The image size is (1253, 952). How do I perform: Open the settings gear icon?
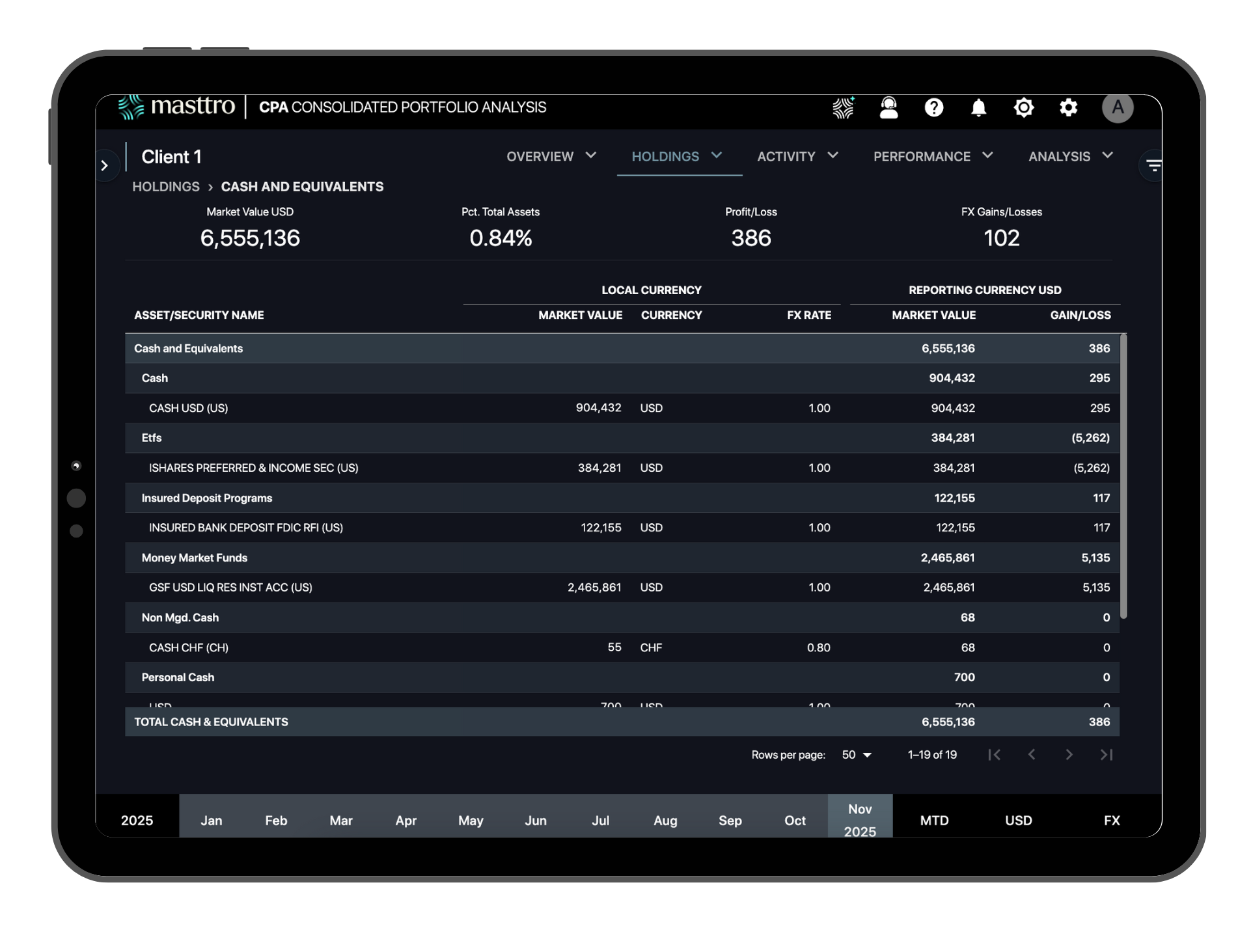click(x=1068, y=107)
